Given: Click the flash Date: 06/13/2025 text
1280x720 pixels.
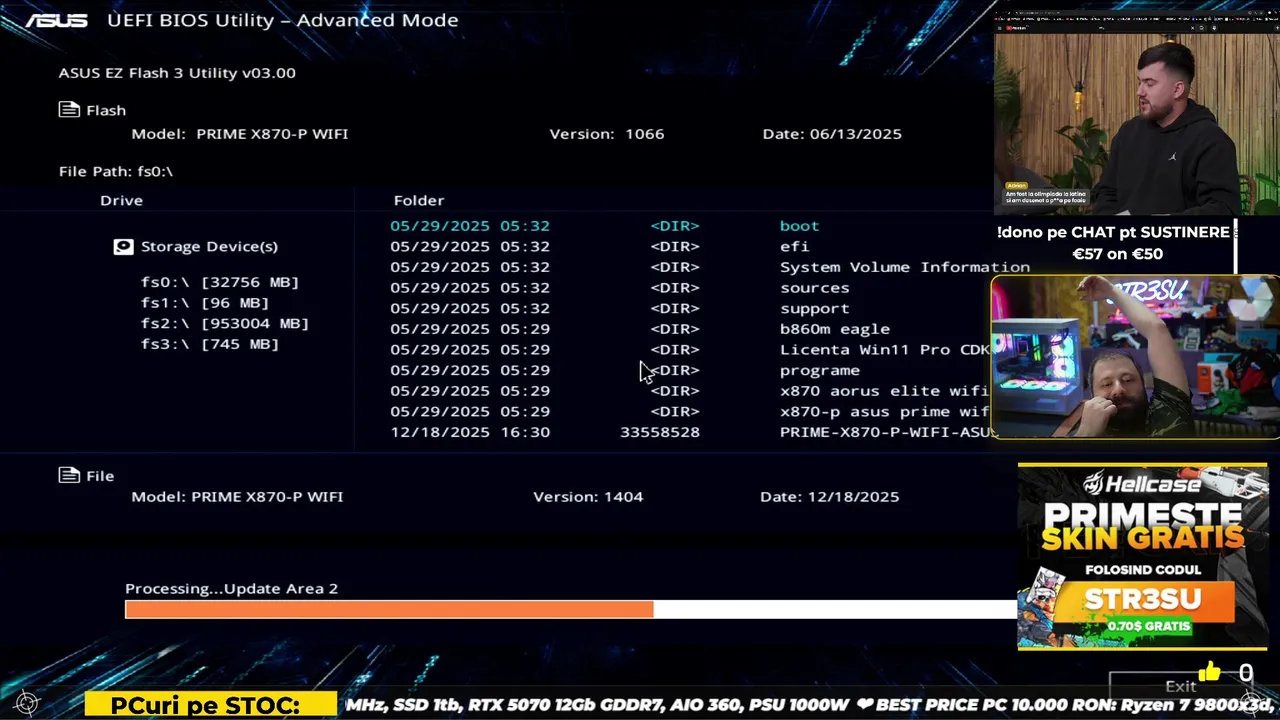Looking at the screenshot, I should click(832, 133).
